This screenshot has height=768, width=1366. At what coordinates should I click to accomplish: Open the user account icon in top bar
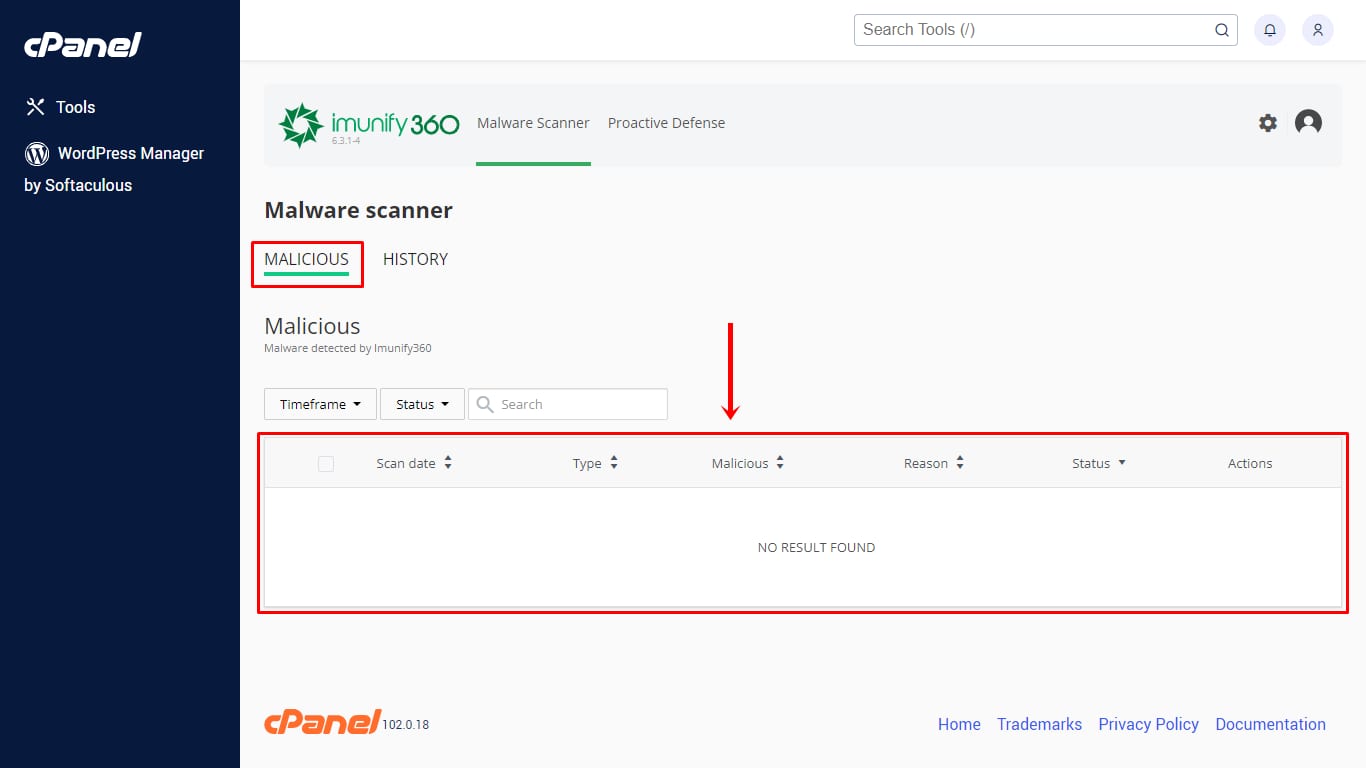point(1318,30)
